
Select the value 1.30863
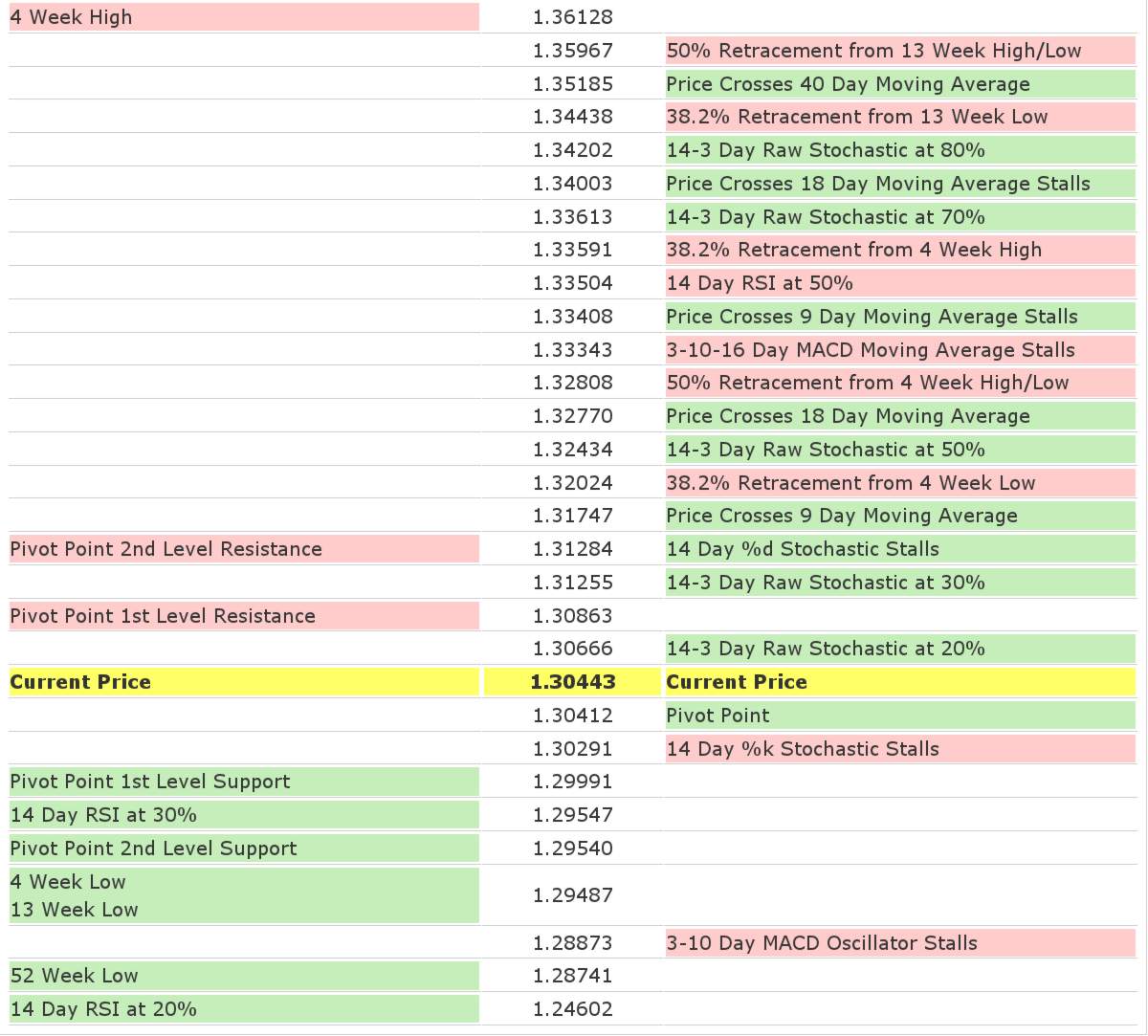click(573, 616)
